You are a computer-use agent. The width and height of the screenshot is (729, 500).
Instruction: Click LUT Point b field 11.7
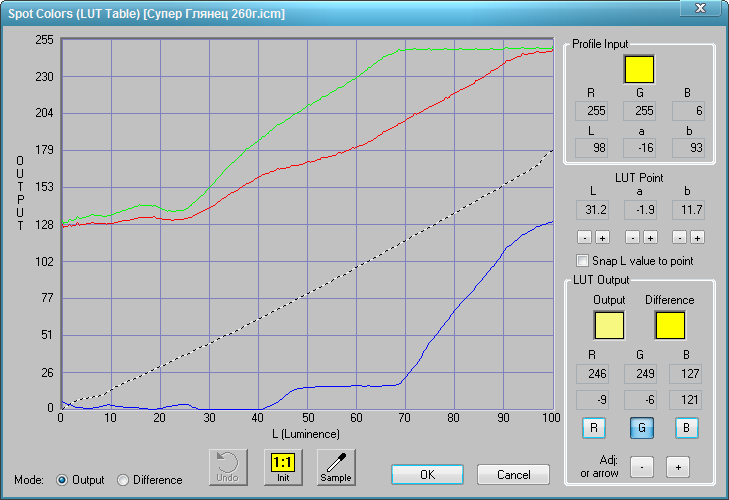click(689, 210)
